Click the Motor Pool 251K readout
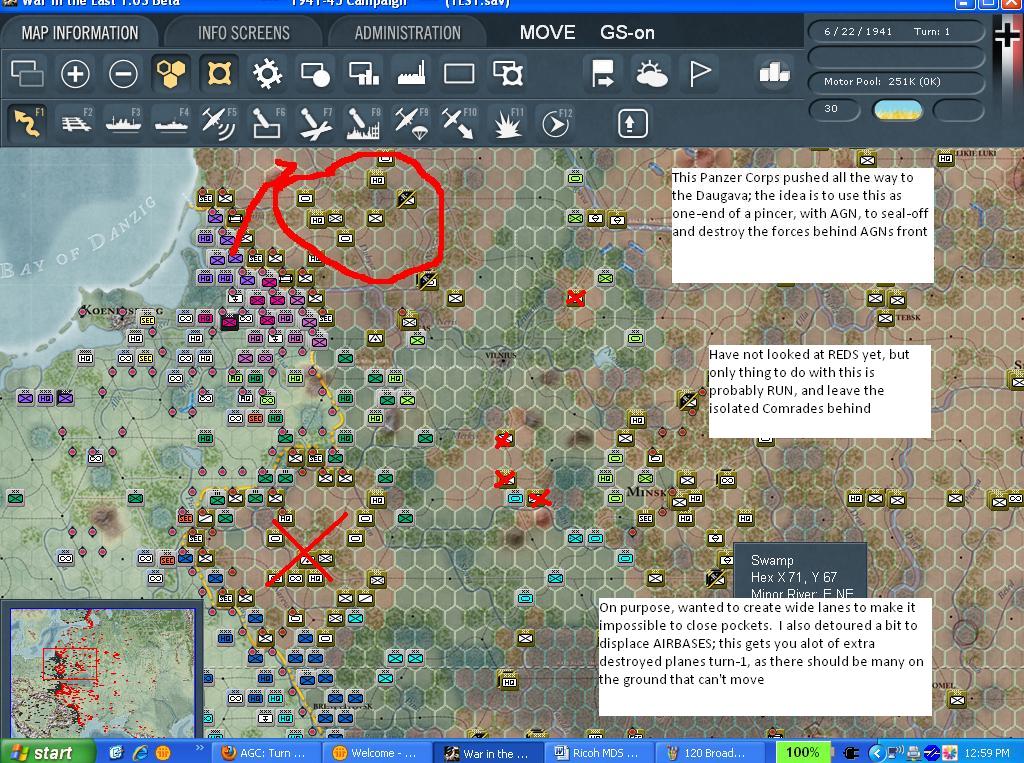1024x763 pixels. (896, 82)
